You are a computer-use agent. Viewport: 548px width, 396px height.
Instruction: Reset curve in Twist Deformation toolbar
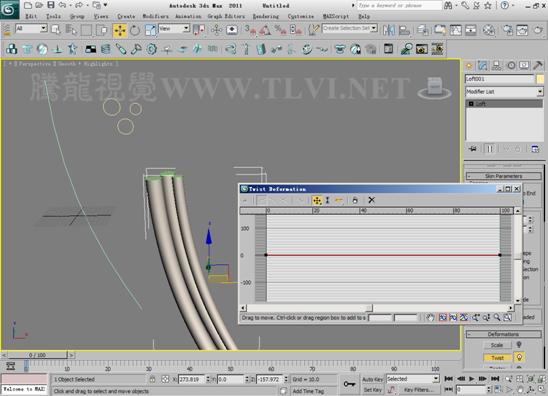[x=355, y=200]
